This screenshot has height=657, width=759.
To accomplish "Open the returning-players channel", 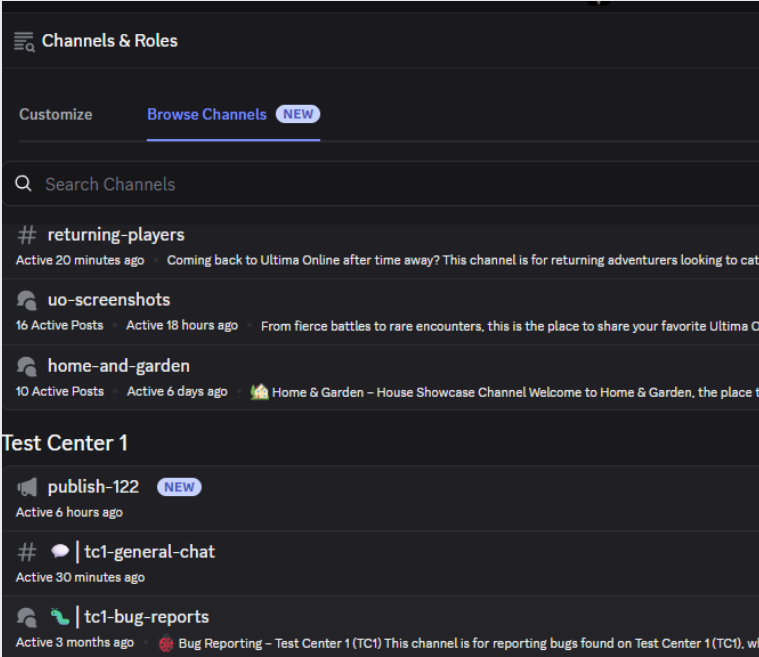I will pyautogui.click(x=116, y=235).
